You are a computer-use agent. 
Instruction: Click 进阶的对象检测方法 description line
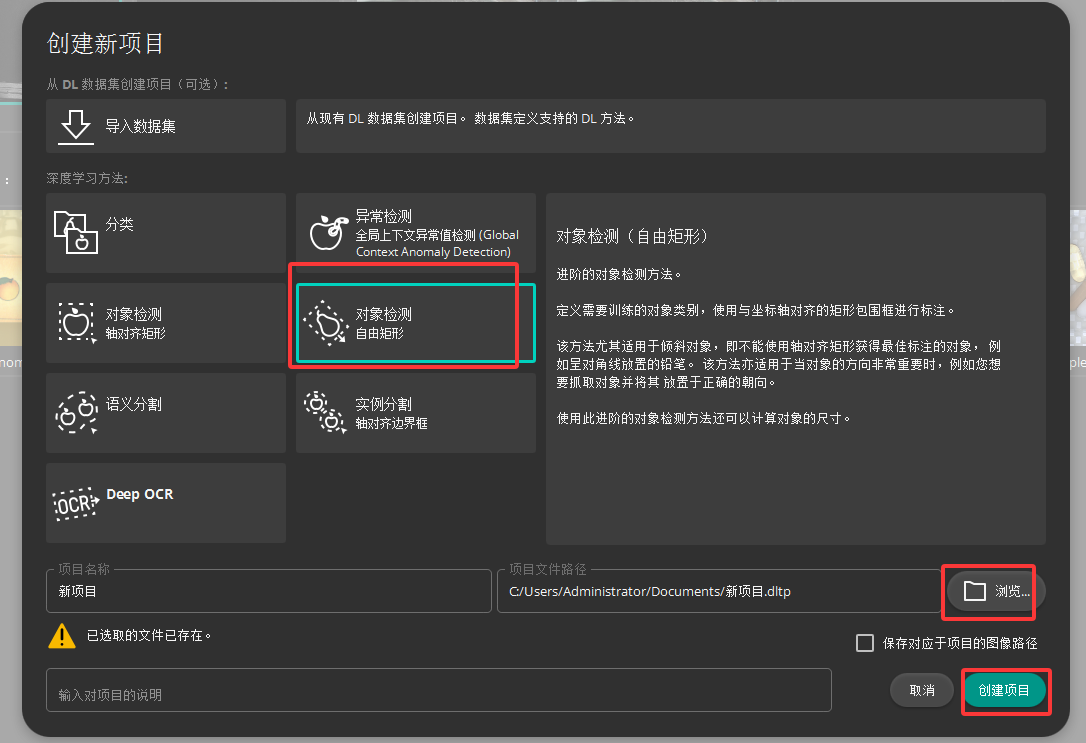point(619,274)
